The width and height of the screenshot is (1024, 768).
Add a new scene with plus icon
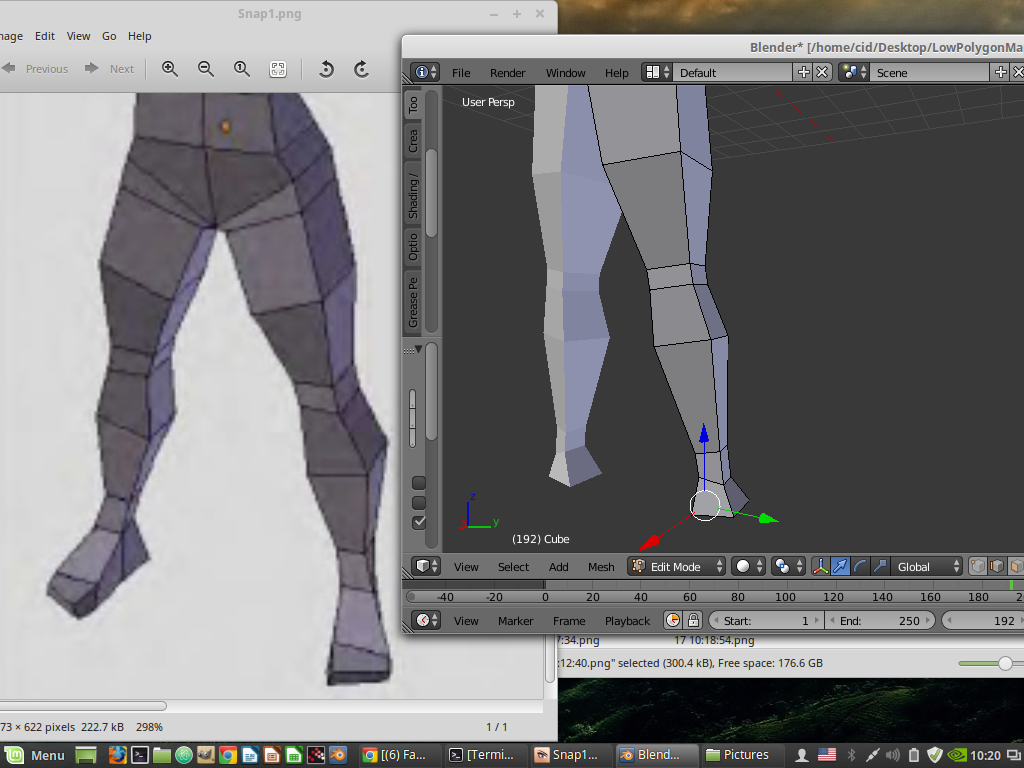1000,72
